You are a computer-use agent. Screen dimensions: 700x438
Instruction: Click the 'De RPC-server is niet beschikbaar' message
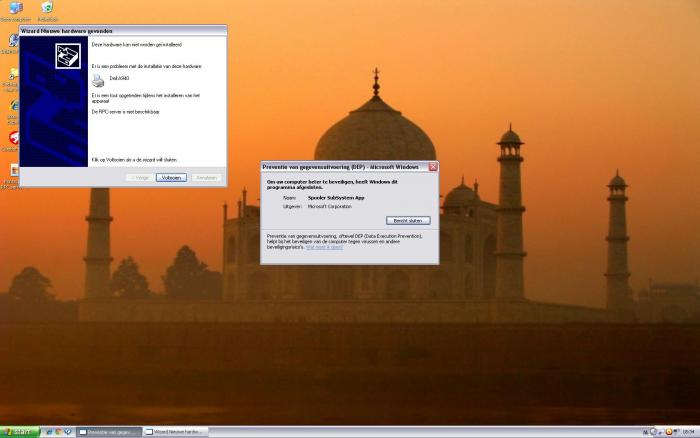125,112
